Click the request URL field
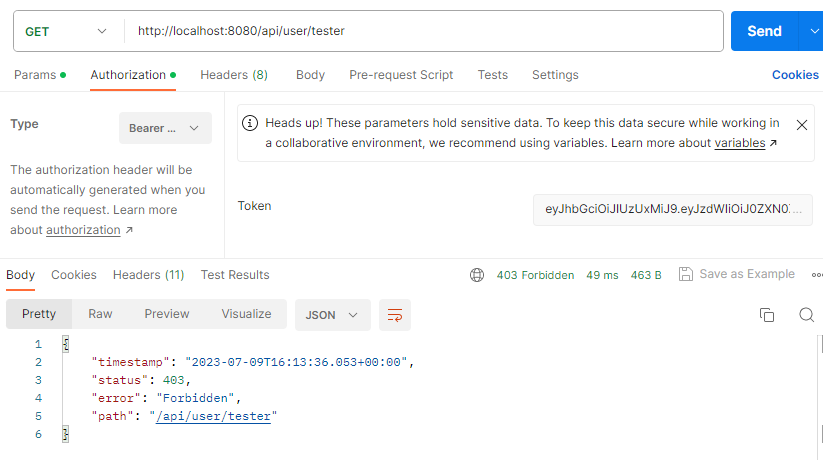 click(x=424, y=31)
